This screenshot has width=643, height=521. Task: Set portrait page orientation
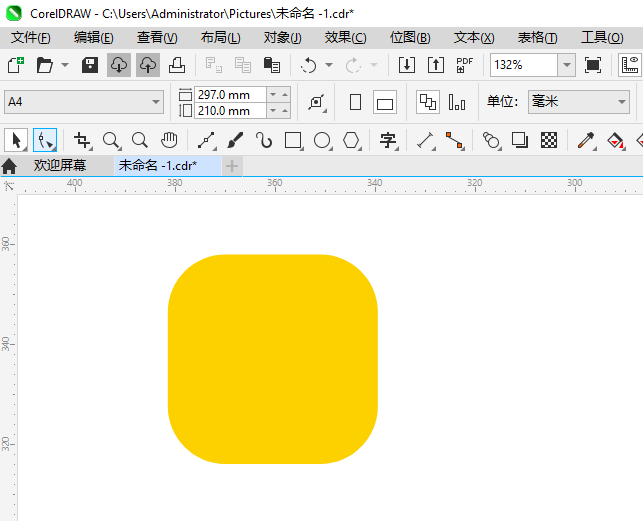(x=356, y=102)
